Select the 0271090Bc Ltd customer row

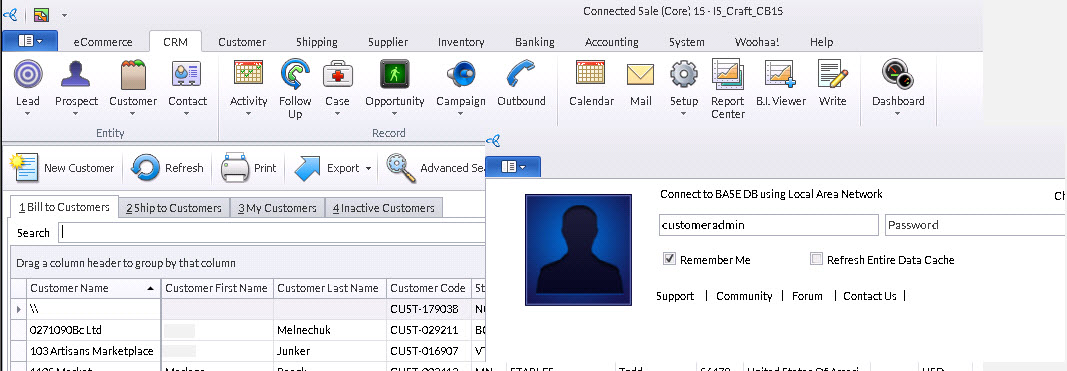coord(248,330)
